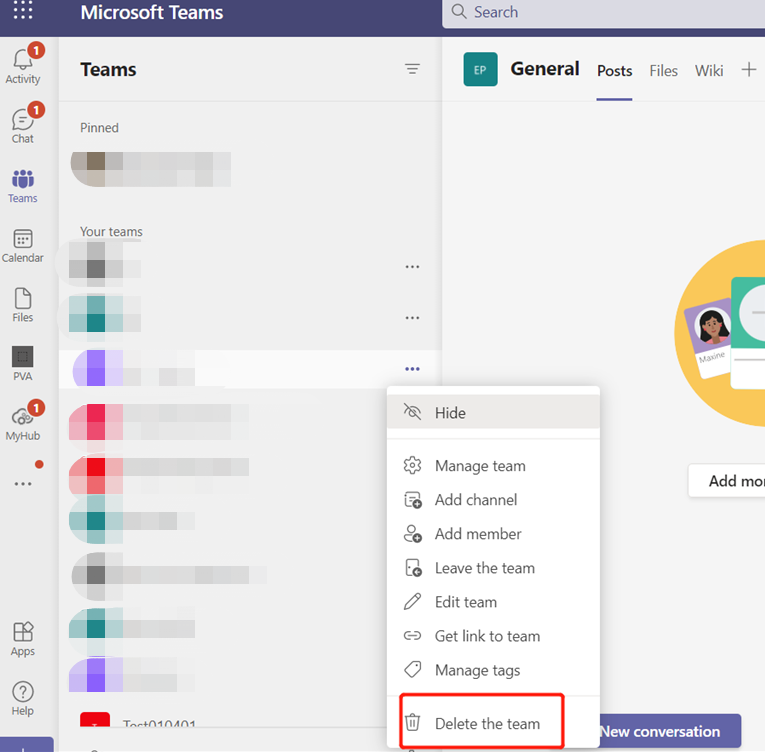Click highlighted purple team's more options
This screenshot has width=765, height=753.
412,369
